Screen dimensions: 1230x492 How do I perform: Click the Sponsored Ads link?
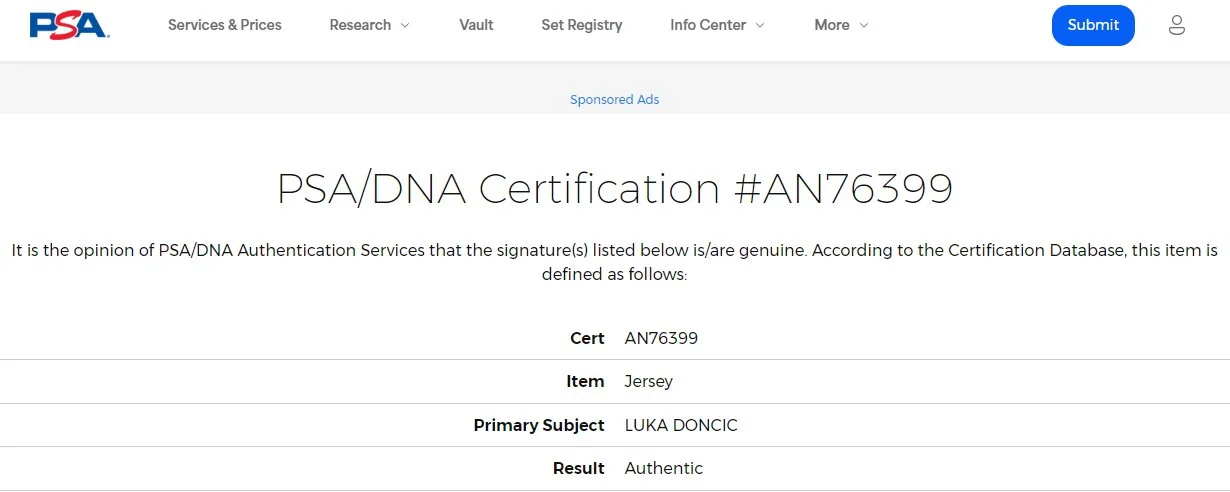click(x=614, y=99)
